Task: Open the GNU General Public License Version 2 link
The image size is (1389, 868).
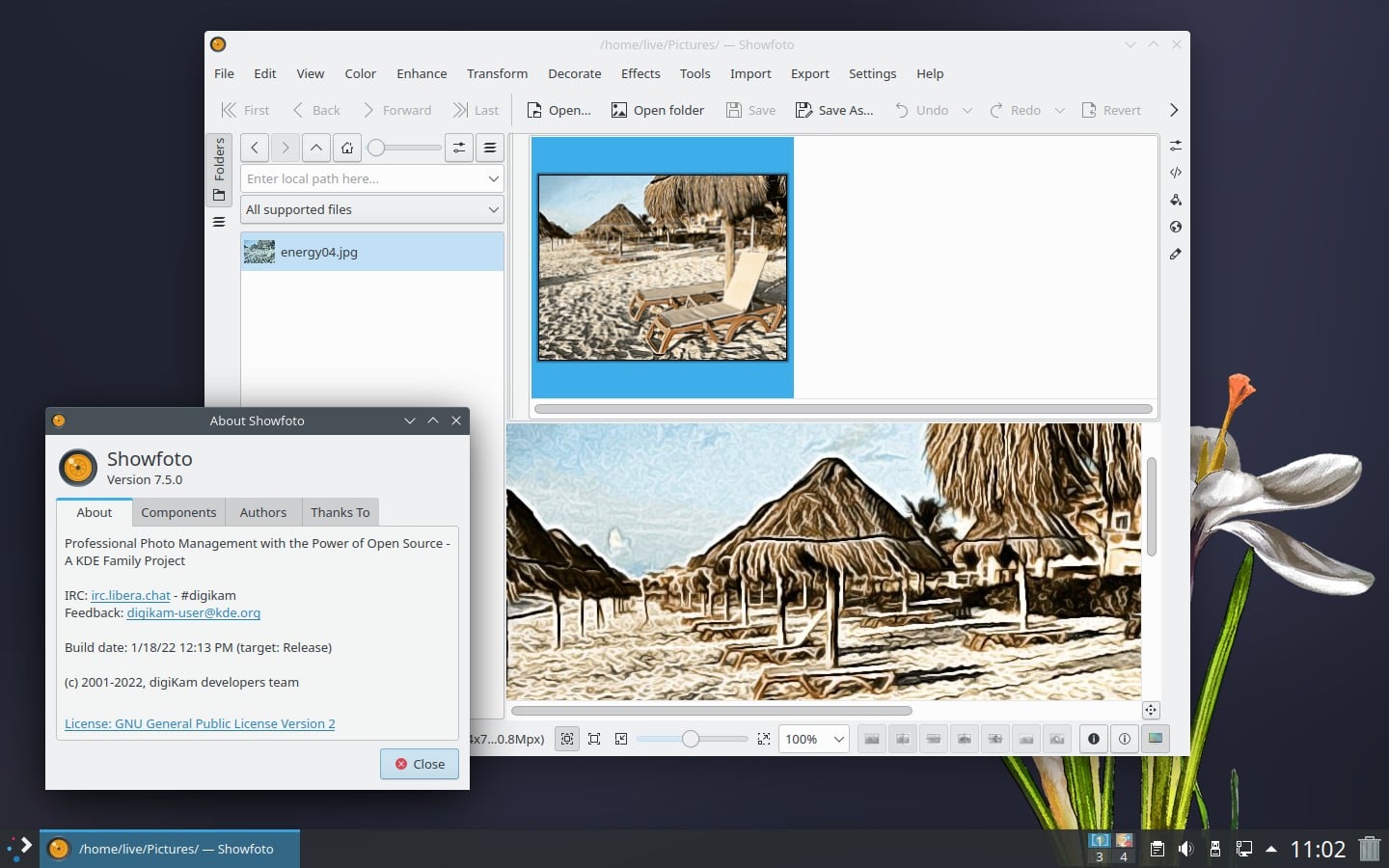Action: tap(200, 723)
